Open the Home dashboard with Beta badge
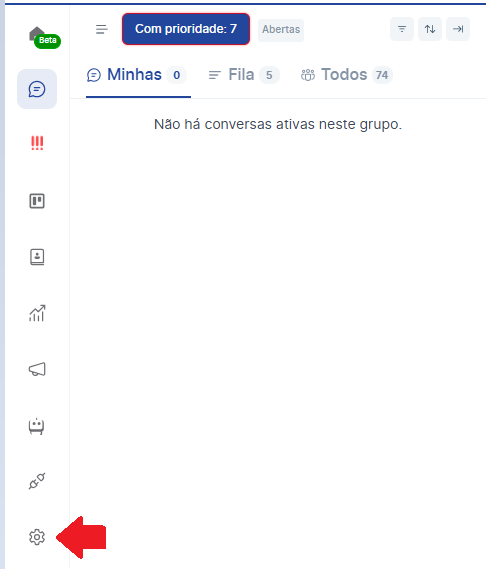This screenshot has height=569, width=486. [x=41, y=36]
